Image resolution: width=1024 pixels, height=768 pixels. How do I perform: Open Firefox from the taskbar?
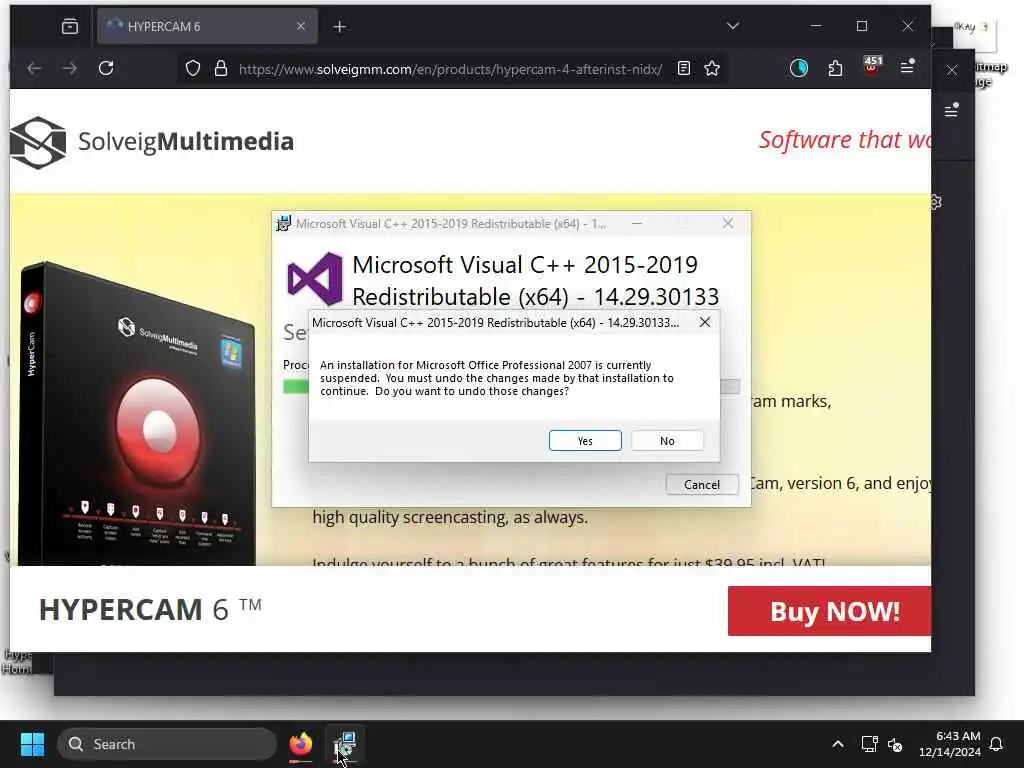[300, 744]
